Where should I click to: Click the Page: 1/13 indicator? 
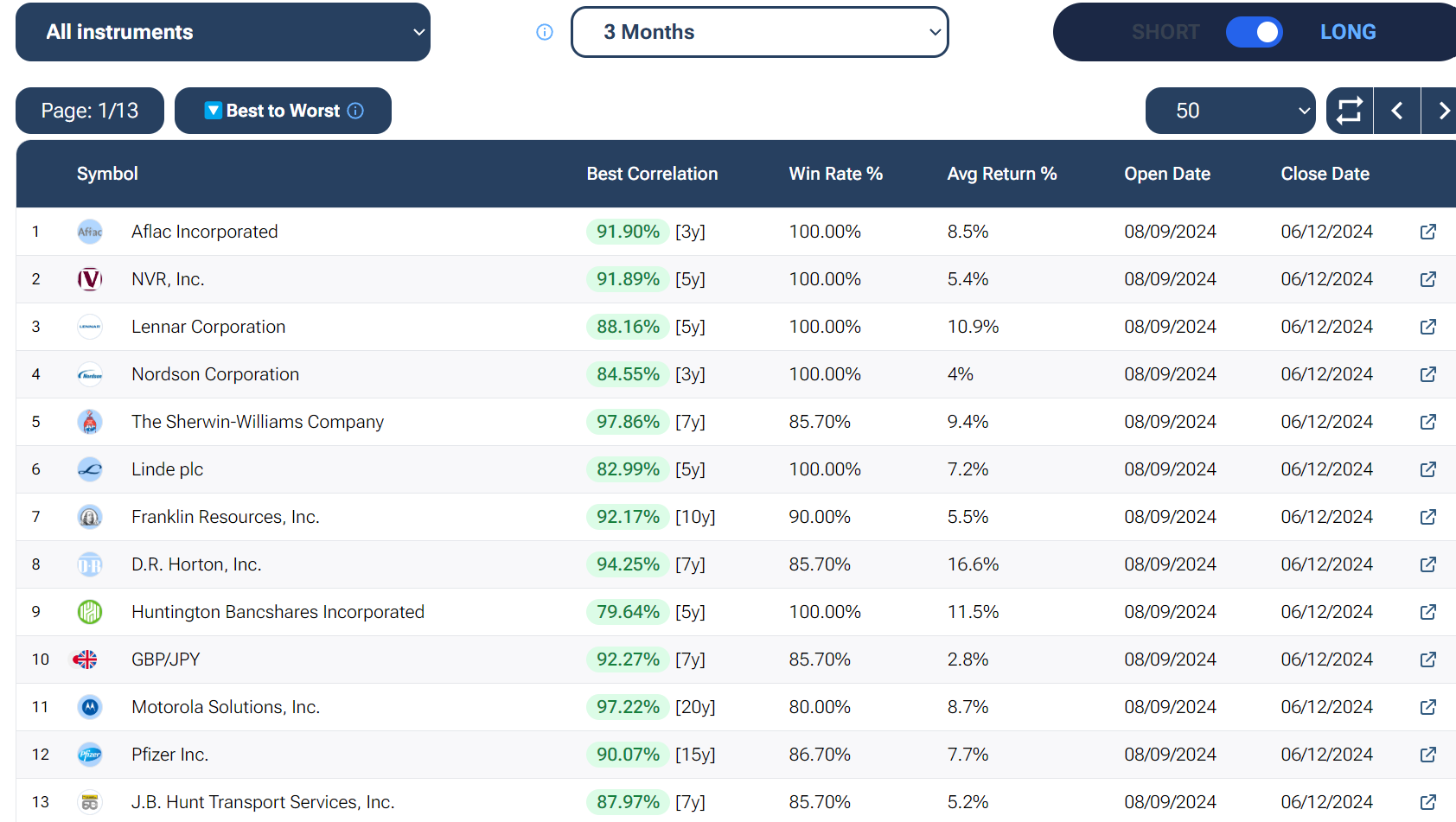[x=90, y=111]
